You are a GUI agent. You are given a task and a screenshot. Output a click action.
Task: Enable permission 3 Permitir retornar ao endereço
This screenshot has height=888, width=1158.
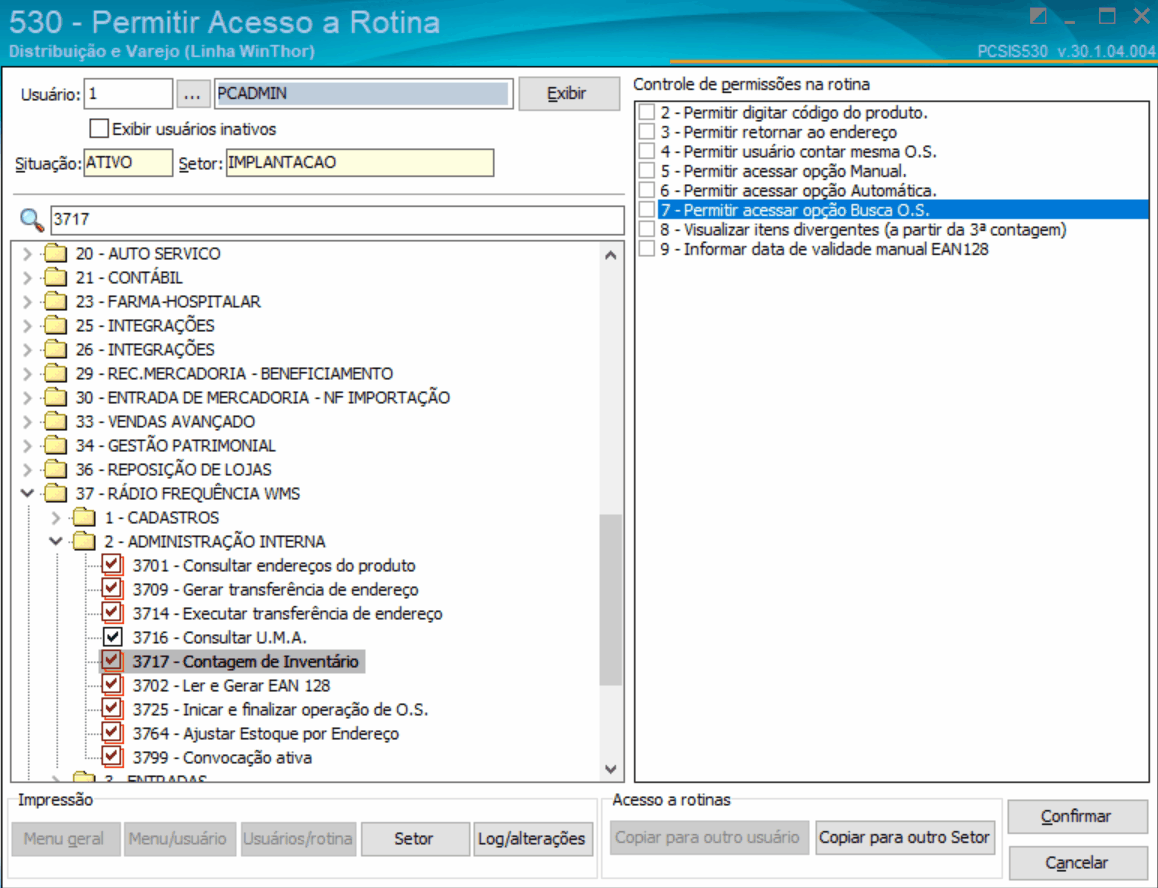647,132
